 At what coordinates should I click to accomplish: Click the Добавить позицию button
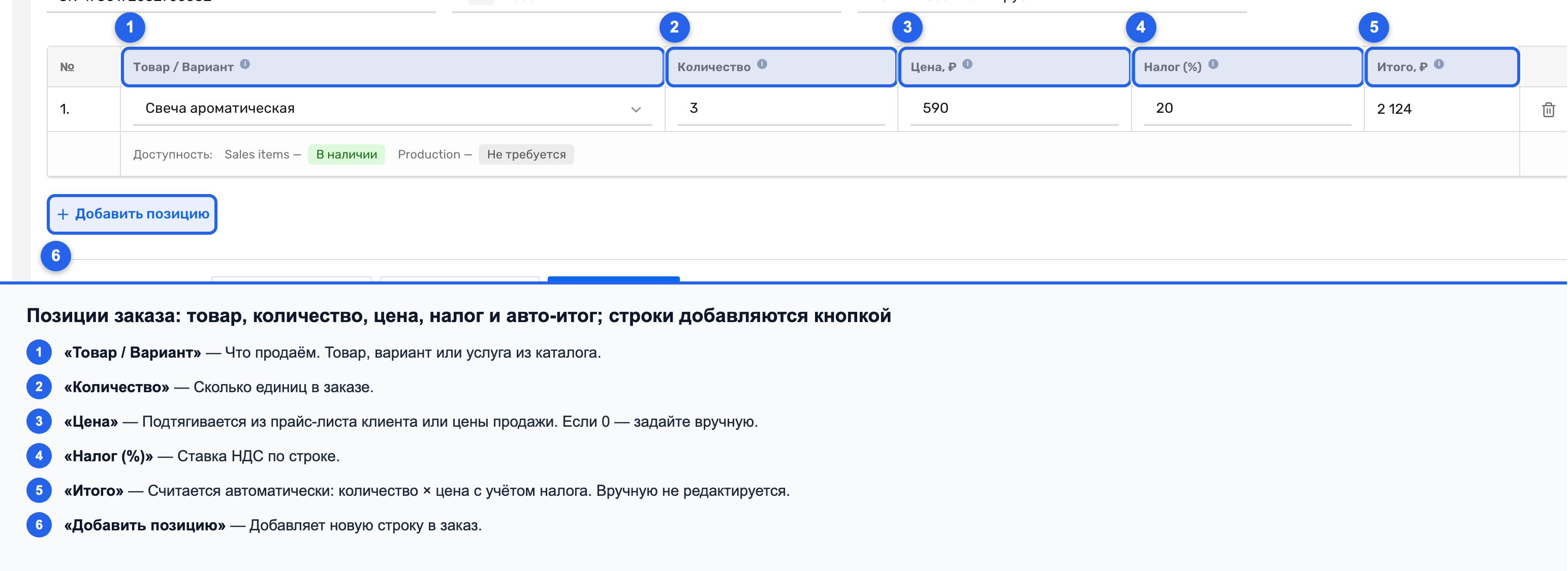(x=132, y=214)
